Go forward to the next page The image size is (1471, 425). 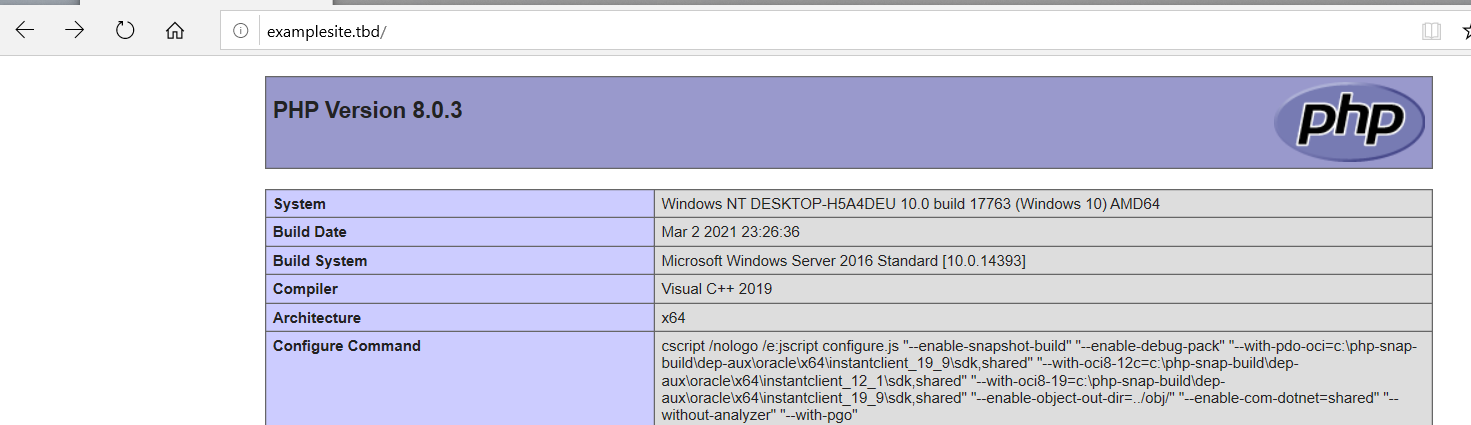point(75,30)
